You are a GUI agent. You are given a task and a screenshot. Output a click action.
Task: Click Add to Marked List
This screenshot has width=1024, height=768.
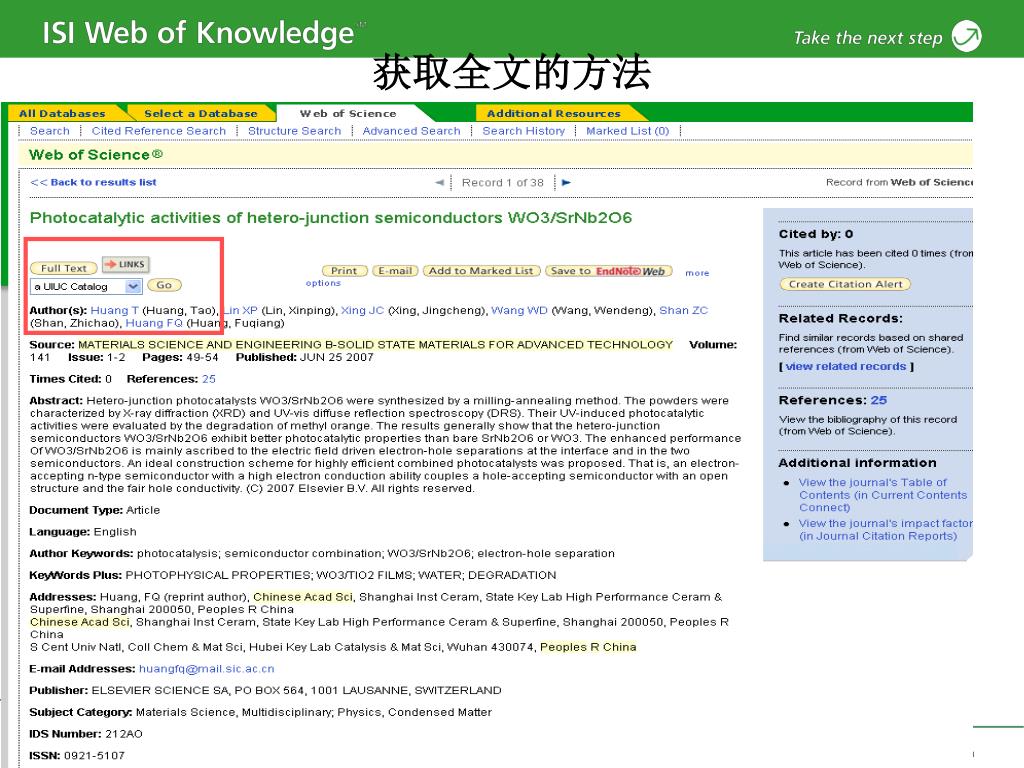click(482, 271)
